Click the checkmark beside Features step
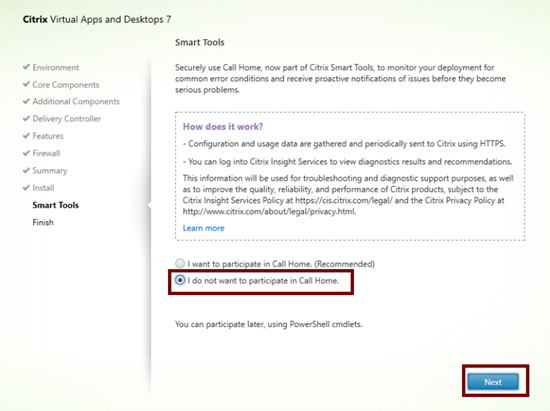This screenshot has height=411, width=550. (x=26, y=136)
